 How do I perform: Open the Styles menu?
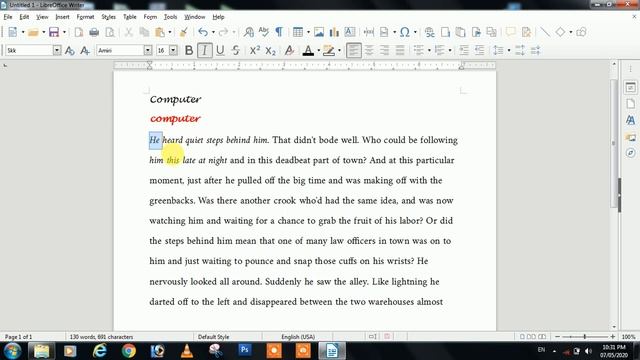pyautogui.click(x=109, y=17)
